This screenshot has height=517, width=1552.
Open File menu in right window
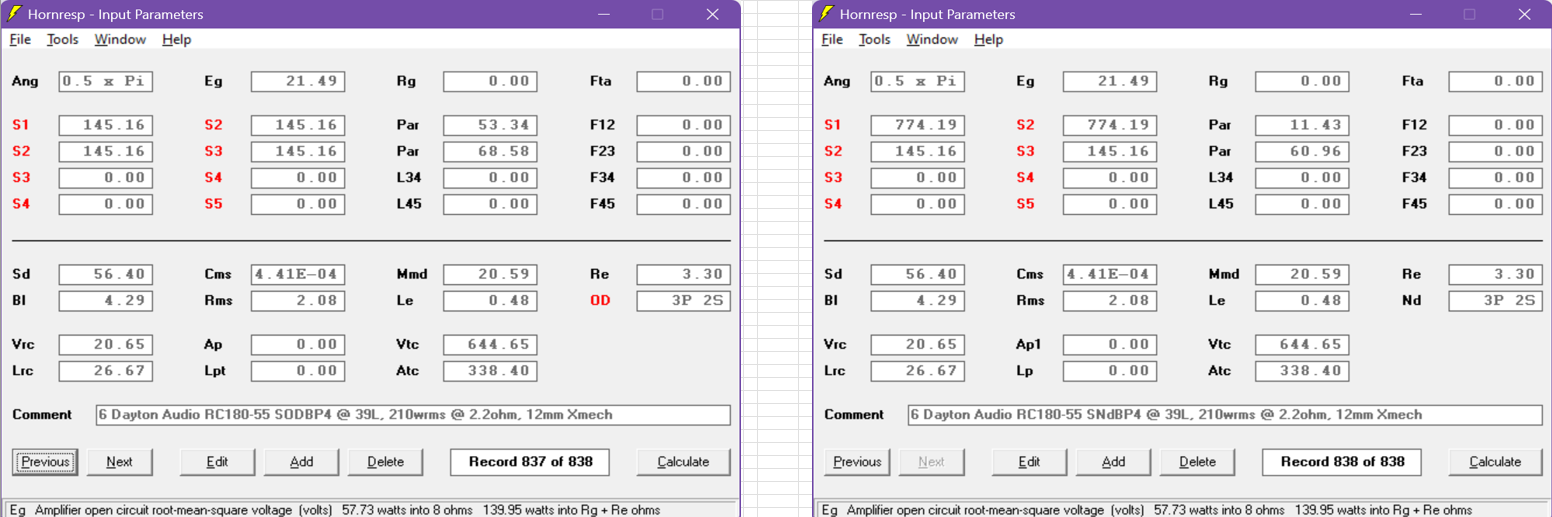point(832,39)
